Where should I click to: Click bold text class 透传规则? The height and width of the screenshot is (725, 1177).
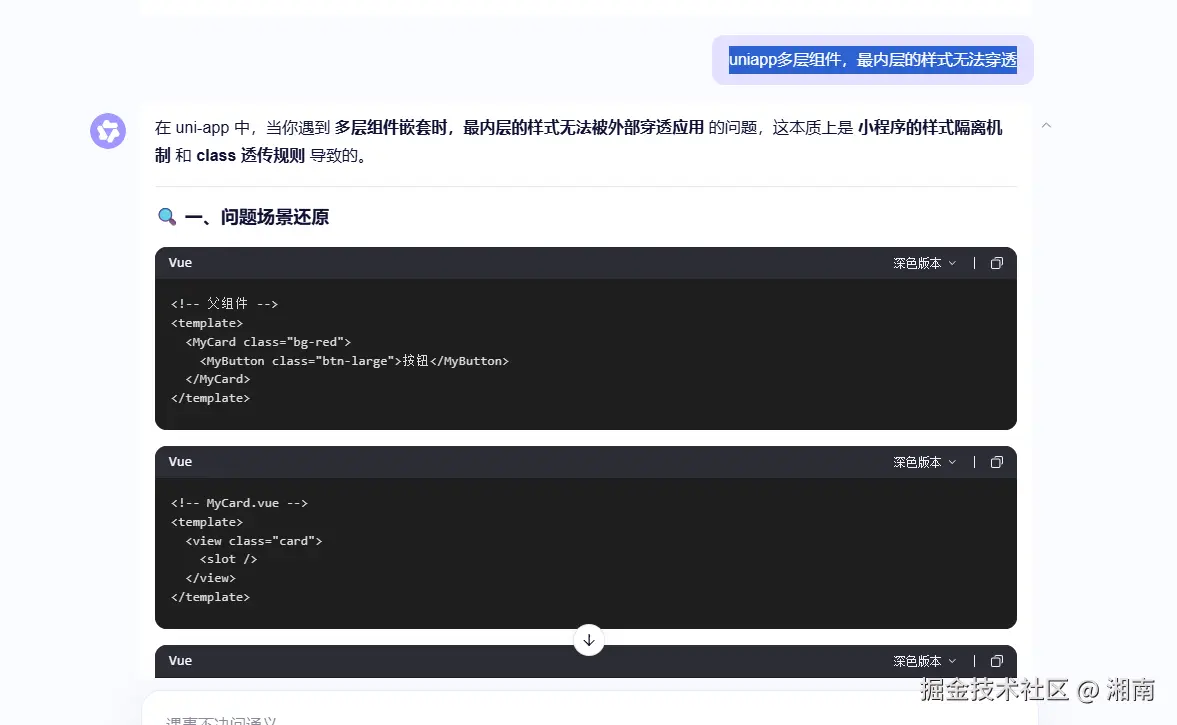pos(251,155)
